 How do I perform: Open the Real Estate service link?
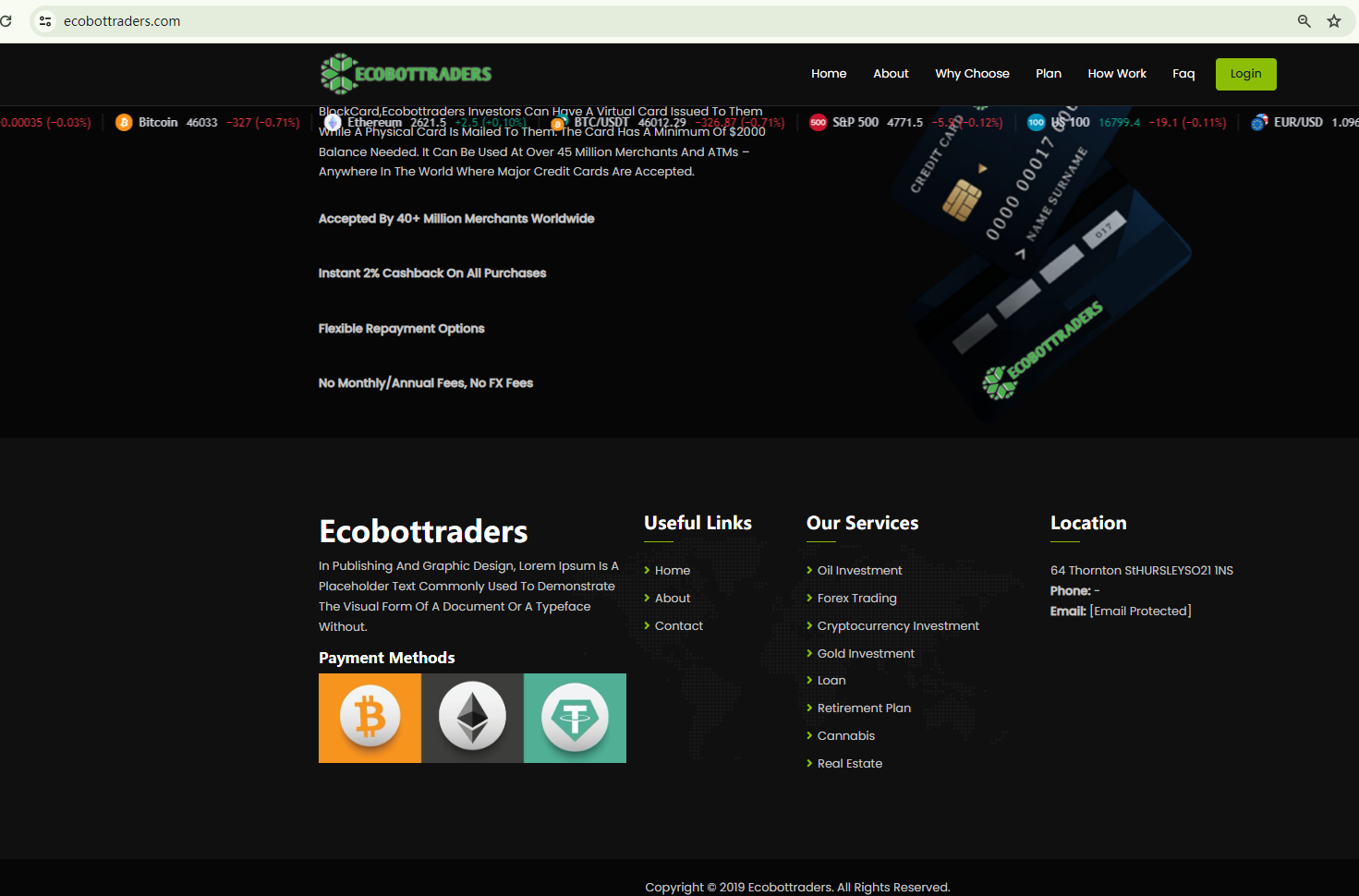coord(850,764)
